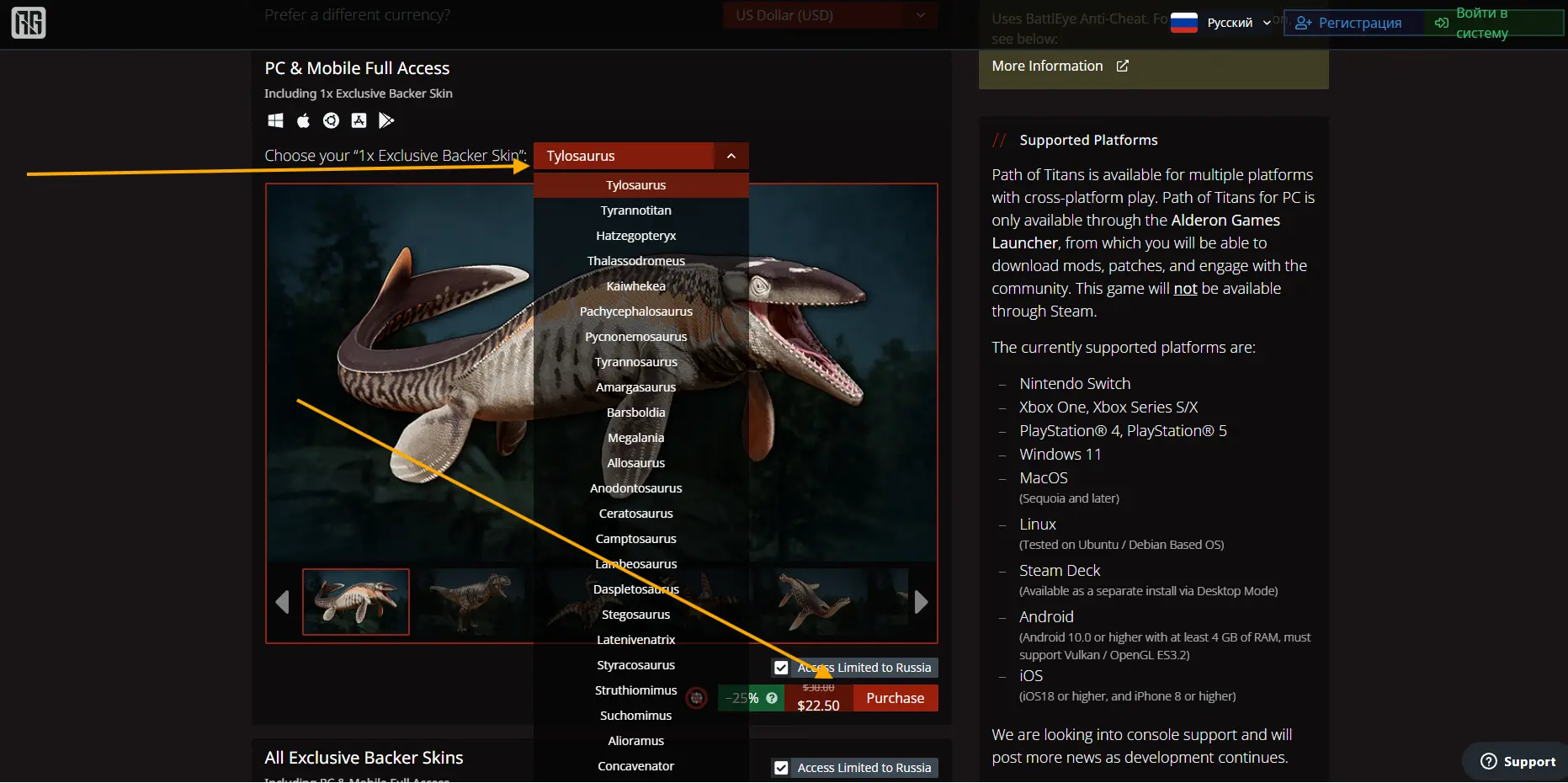Screen dimensions: 1568x783
Task: Click the underlined word 'not'
Action: coord(1185,288)
